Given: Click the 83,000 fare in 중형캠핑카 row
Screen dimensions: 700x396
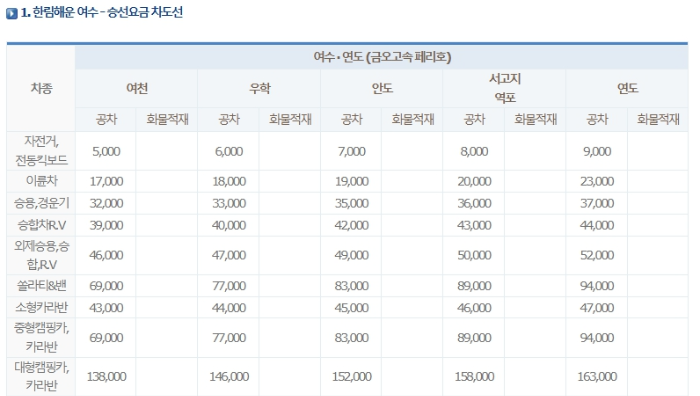Looking at the screenshot, I should pos(351,338).
